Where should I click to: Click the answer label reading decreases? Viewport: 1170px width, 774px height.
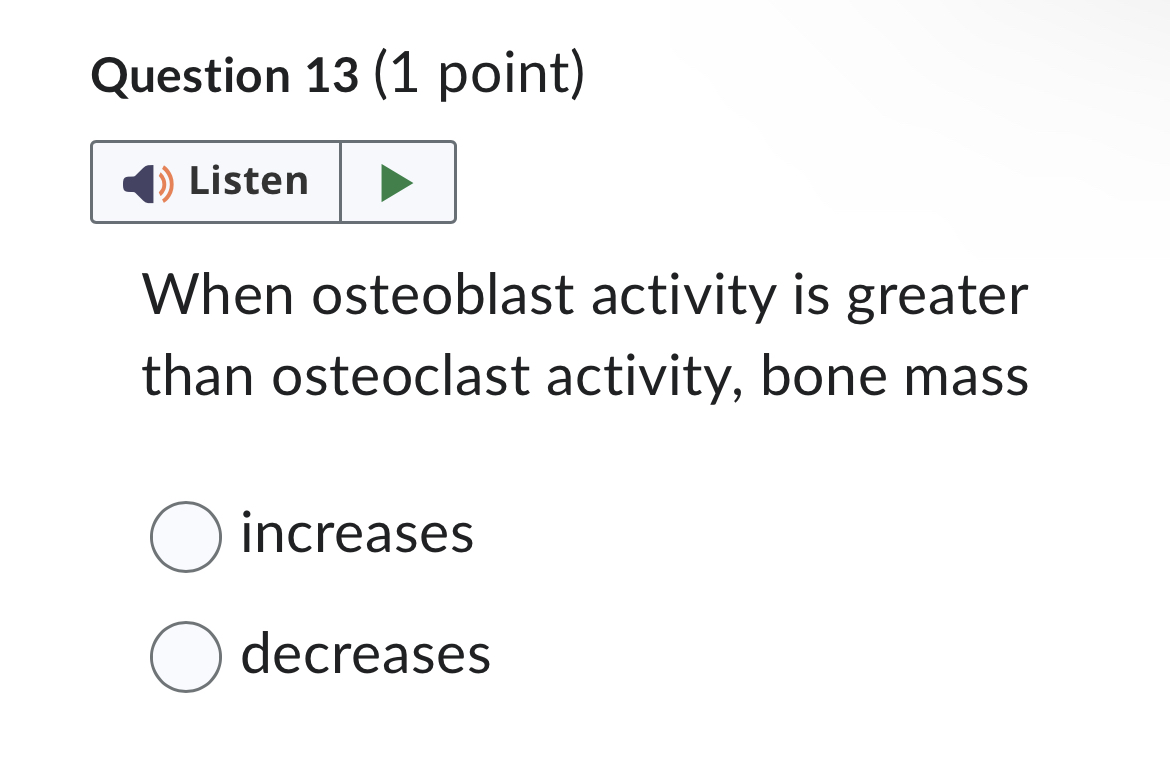tap(366, 656)
